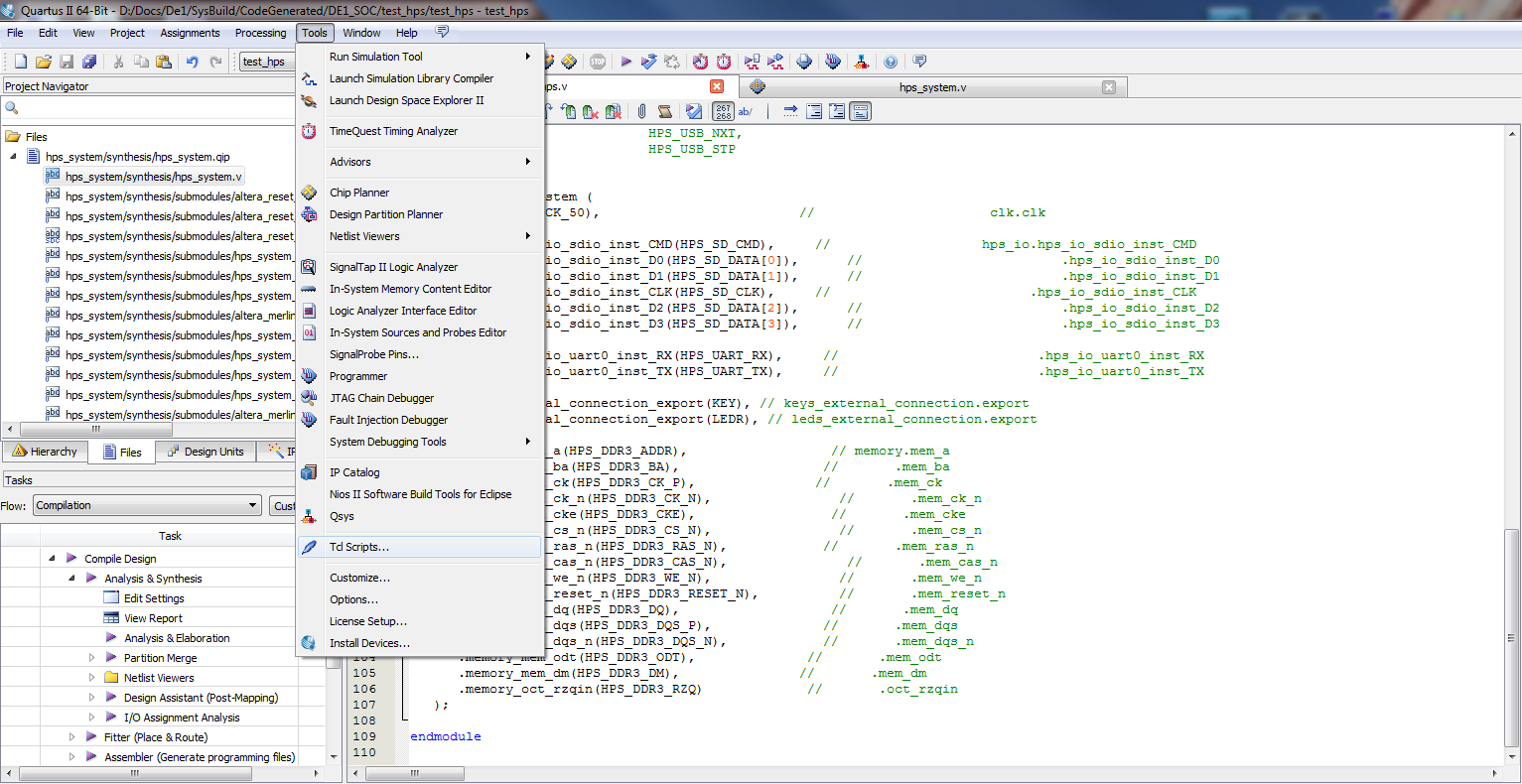This screenshot has height=784, width=1522.
Task: Start compilation with the purple play icon
Action: coord(626,62)
